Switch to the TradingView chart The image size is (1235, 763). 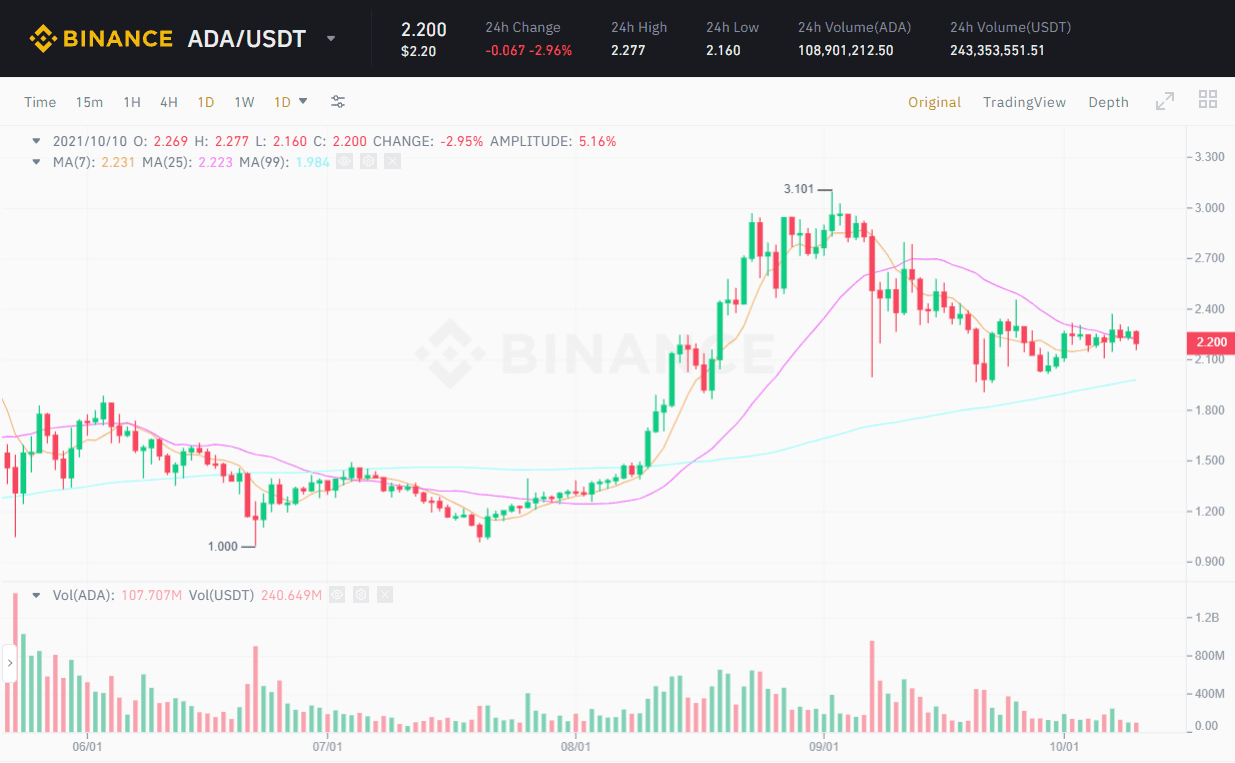tap(1024, 102)
